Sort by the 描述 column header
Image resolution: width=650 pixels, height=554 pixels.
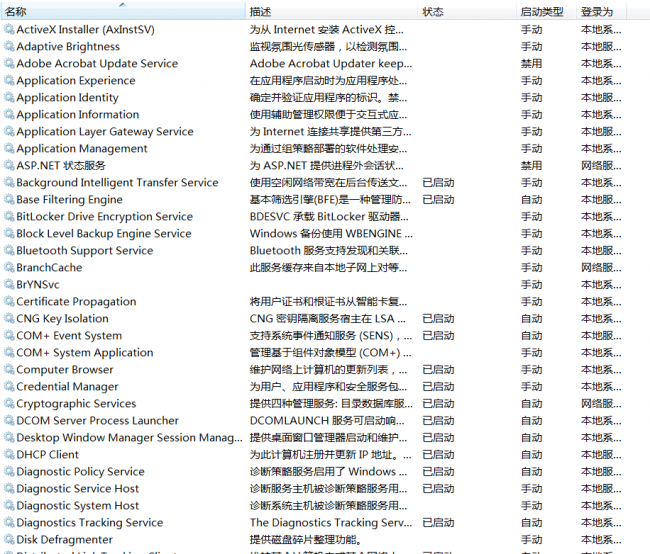pos(332,12)
